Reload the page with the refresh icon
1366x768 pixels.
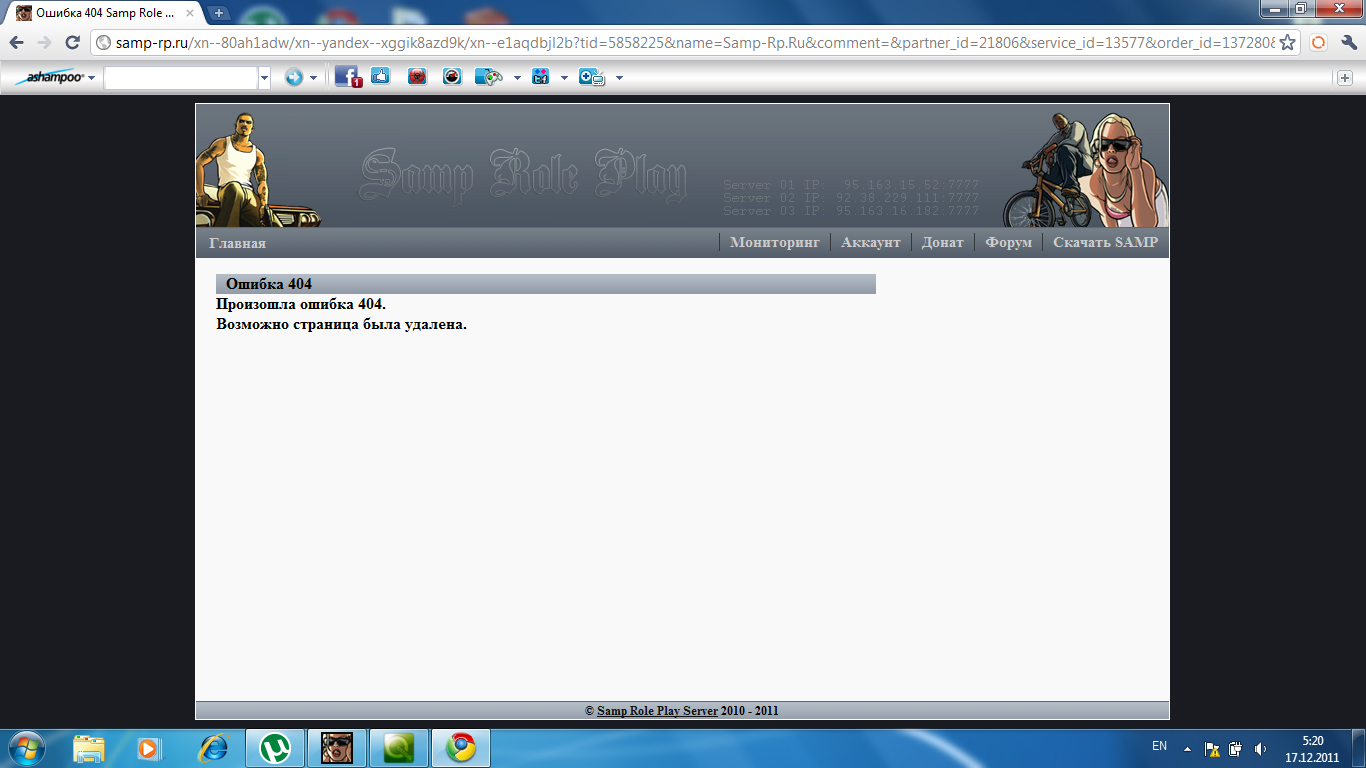[x=72, y=43]
